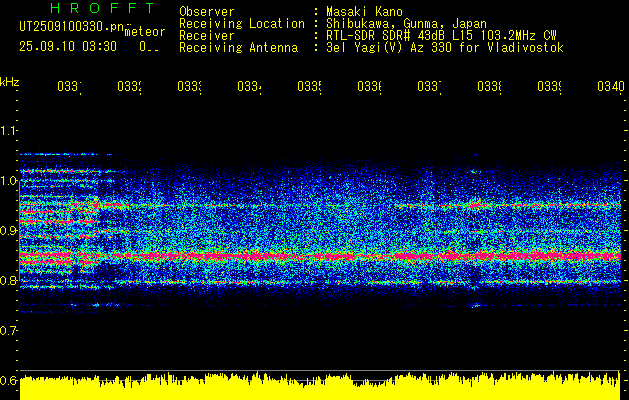Click the word meteor in header
The image size is (629, 400).
click(x=145, y=32)
